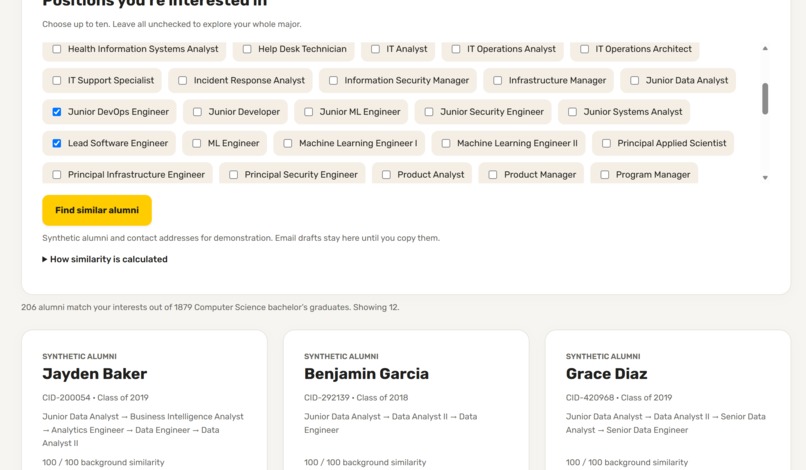Click Benjamin Garcia's background similarity score
The height and width of the screenshot is (470, 806).
pos(365,462)
